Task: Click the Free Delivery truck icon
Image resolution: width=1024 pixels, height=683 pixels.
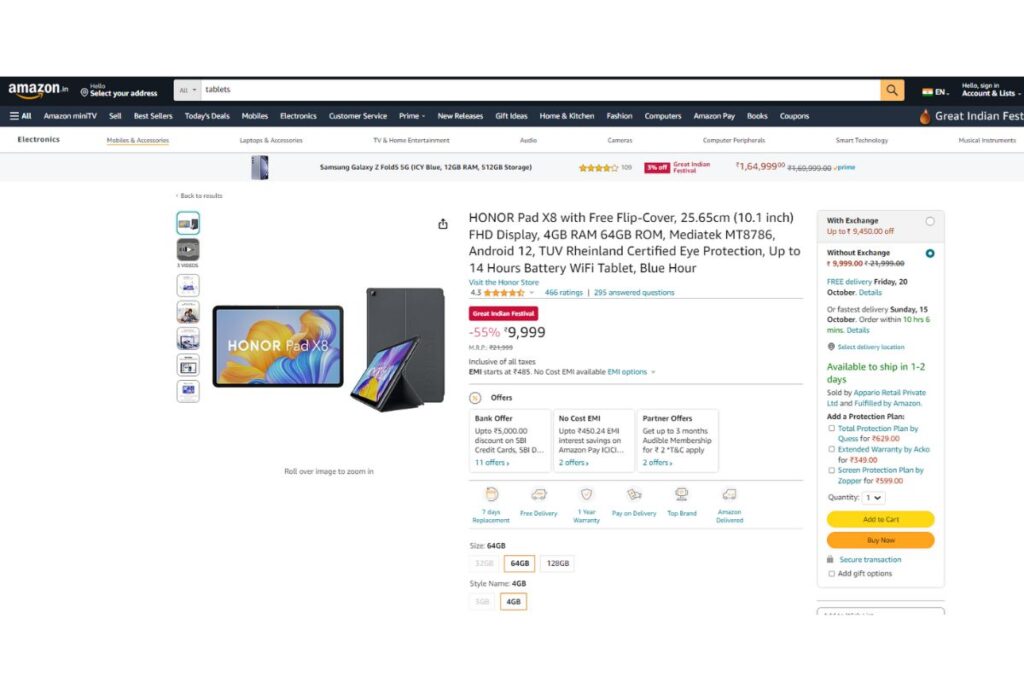Action: pos(539,494)
